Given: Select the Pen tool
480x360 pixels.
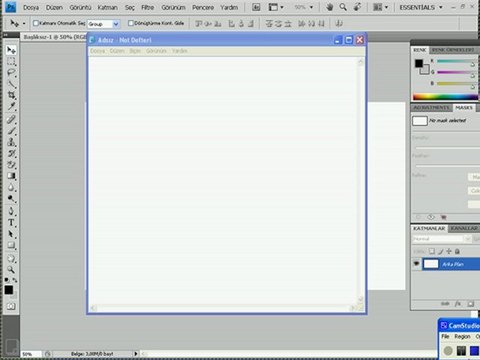Looking at the screenshot, I should (x=11, y=211).
